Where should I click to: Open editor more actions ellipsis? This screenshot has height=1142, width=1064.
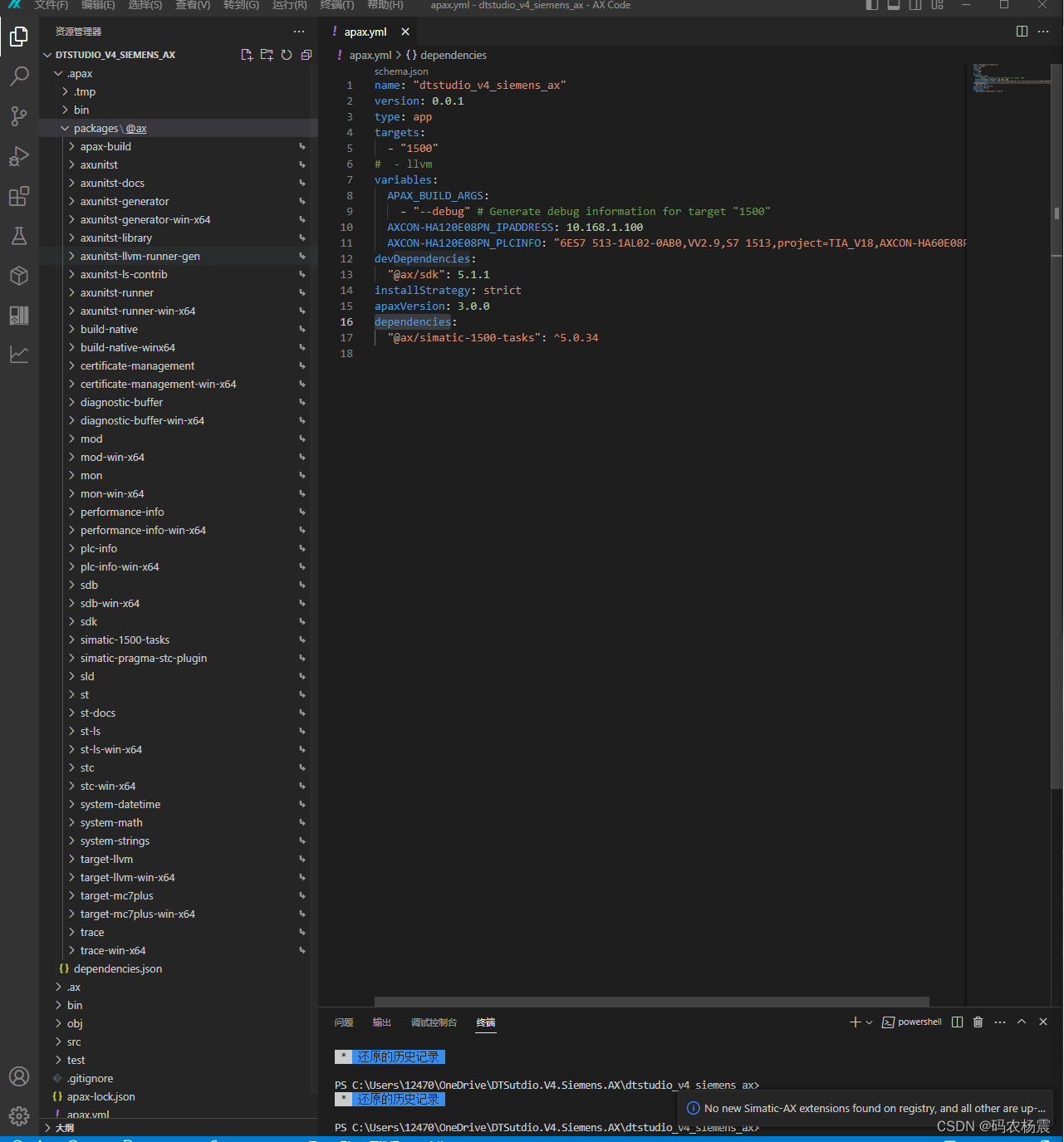click(x=1043, y=32)
